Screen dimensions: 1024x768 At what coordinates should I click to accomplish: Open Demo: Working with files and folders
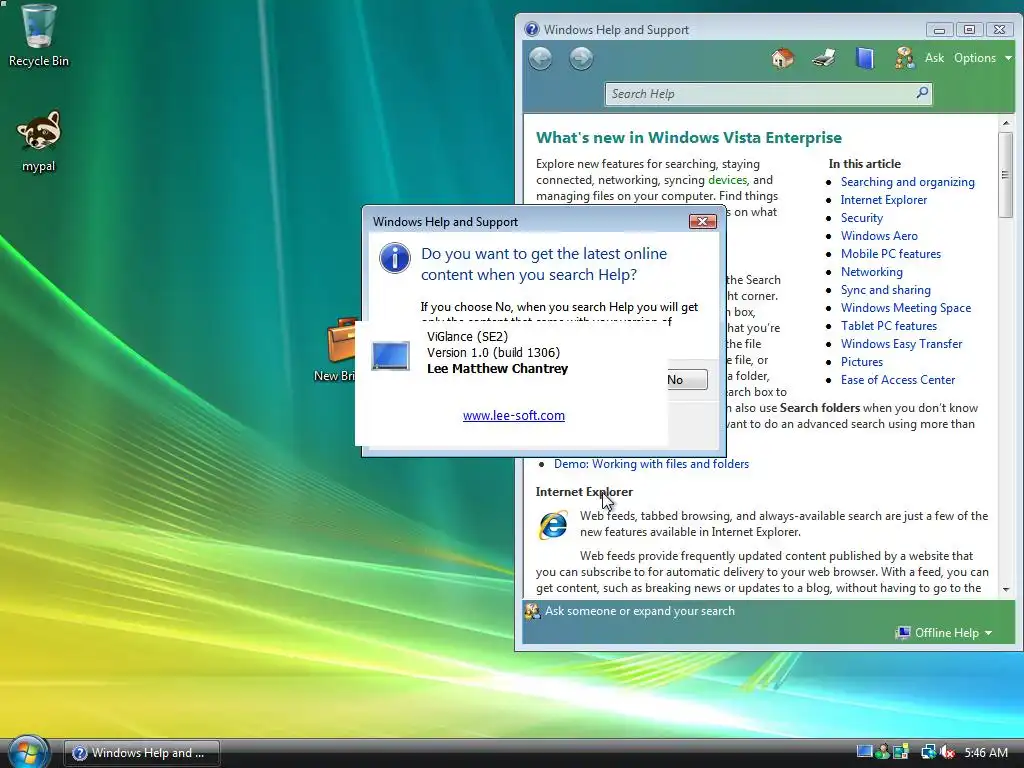coord(651,464)
